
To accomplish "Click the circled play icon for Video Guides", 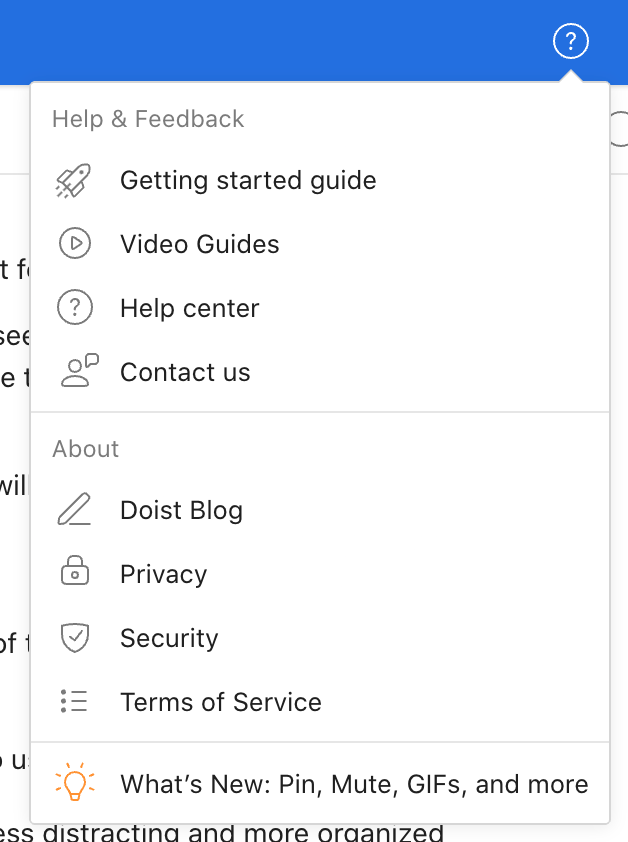I will pos(75,244).
